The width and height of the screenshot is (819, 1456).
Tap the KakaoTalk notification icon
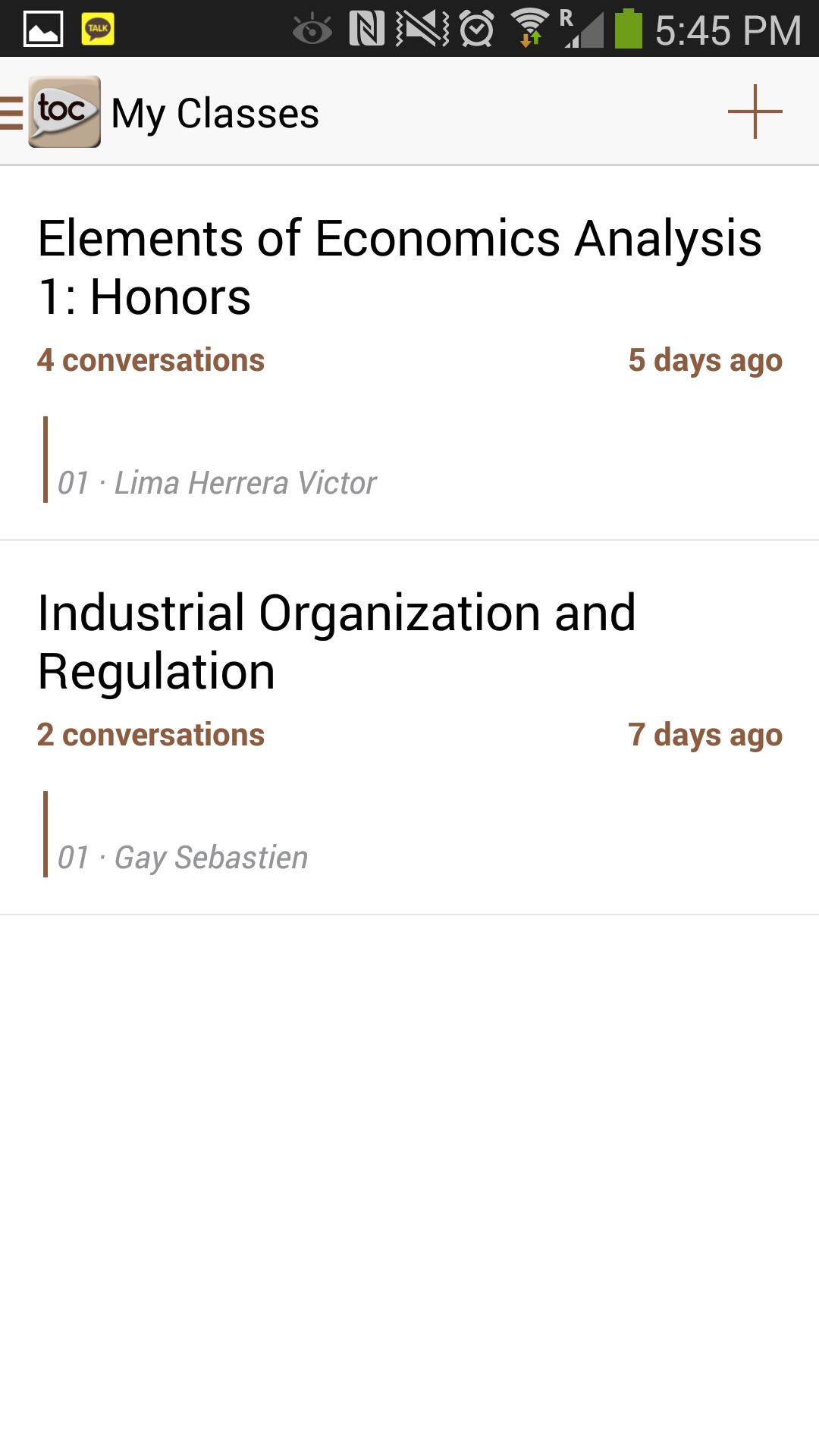tap(98, 30)
